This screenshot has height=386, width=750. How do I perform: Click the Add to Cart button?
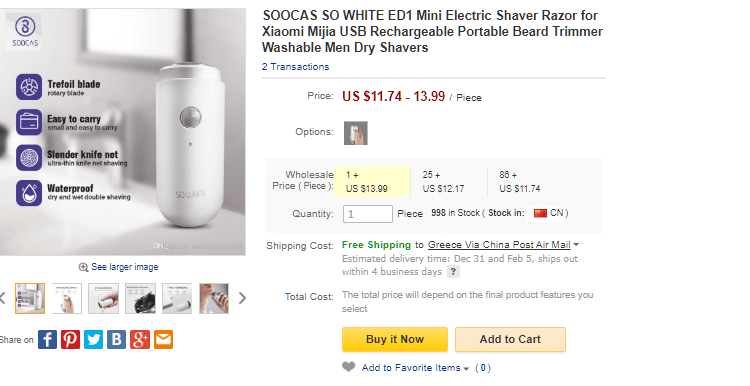pyautogui.click(x=510, y=340)
